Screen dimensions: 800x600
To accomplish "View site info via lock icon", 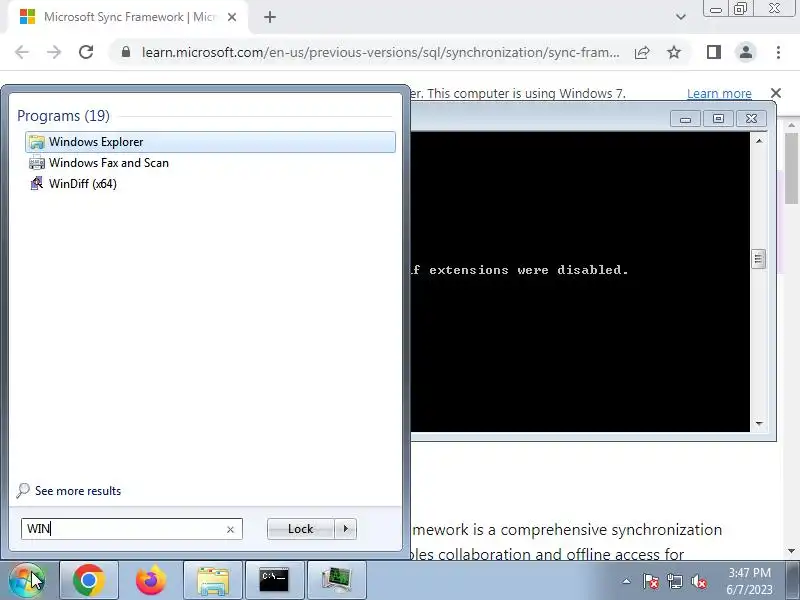I will click(x=126, y=52).
